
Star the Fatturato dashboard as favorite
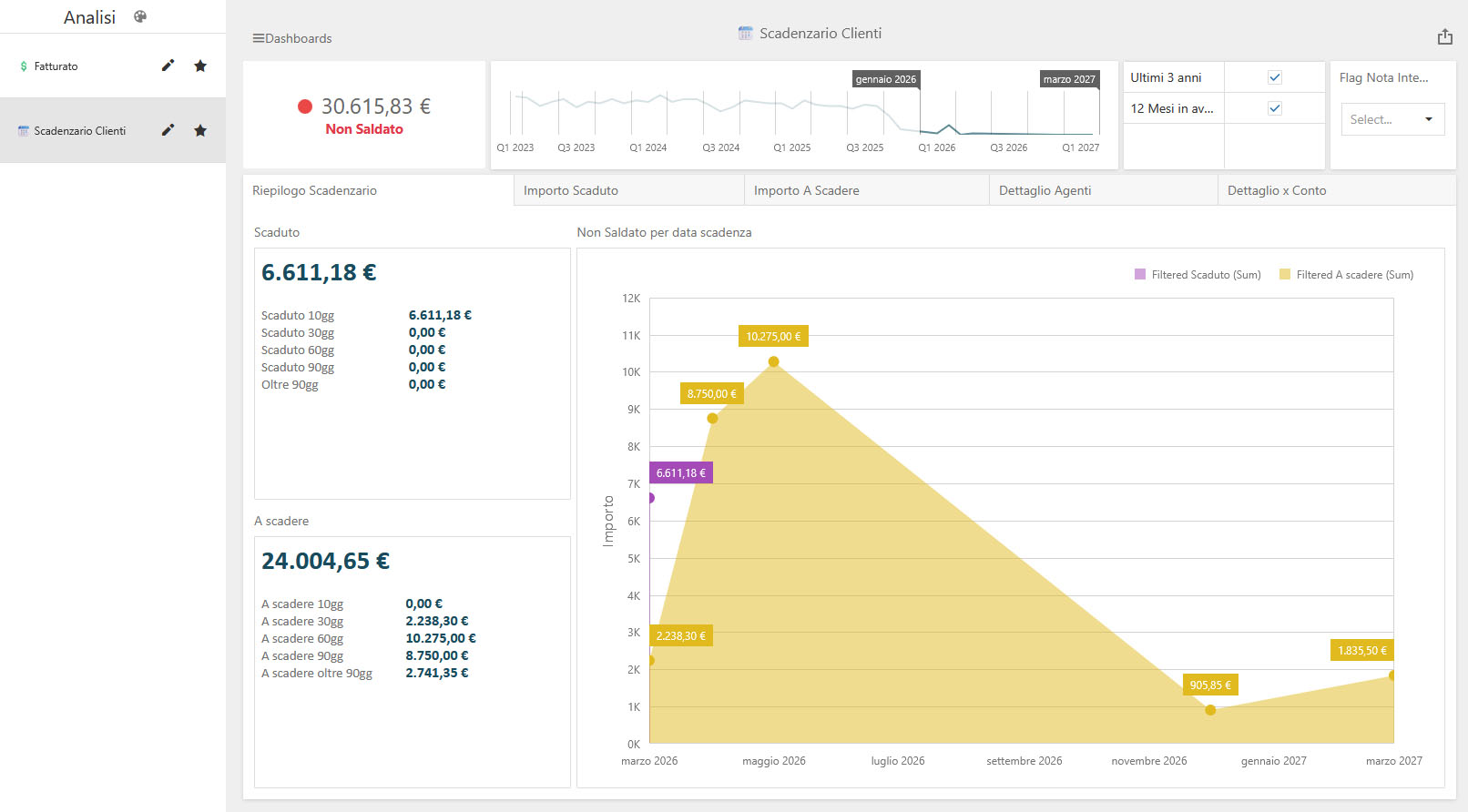(200, 66)
